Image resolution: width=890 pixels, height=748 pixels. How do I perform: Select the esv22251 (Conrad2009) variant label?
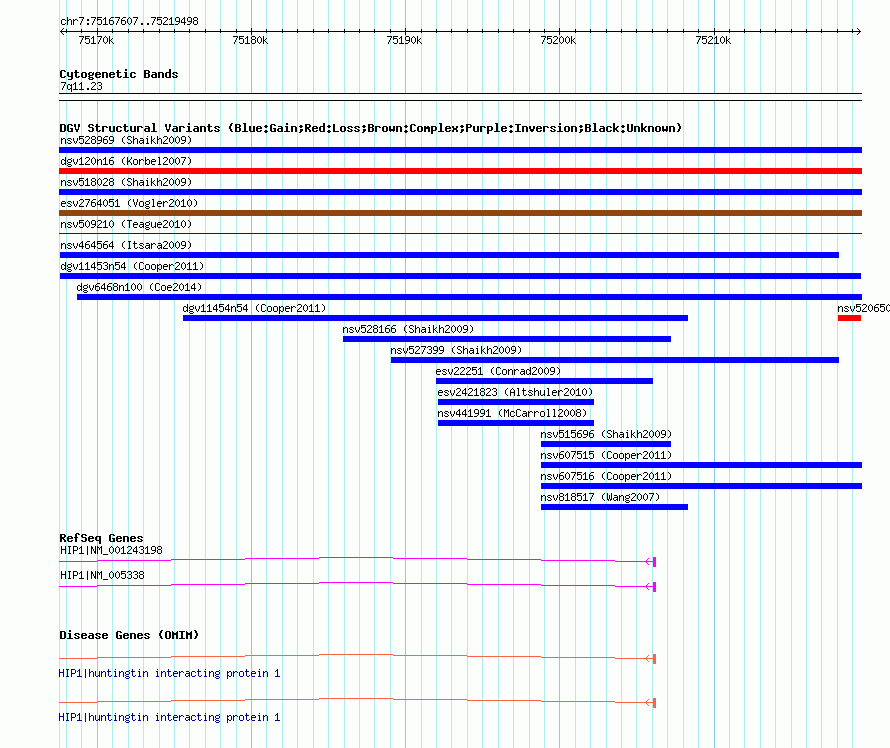(x=498, y=371)
